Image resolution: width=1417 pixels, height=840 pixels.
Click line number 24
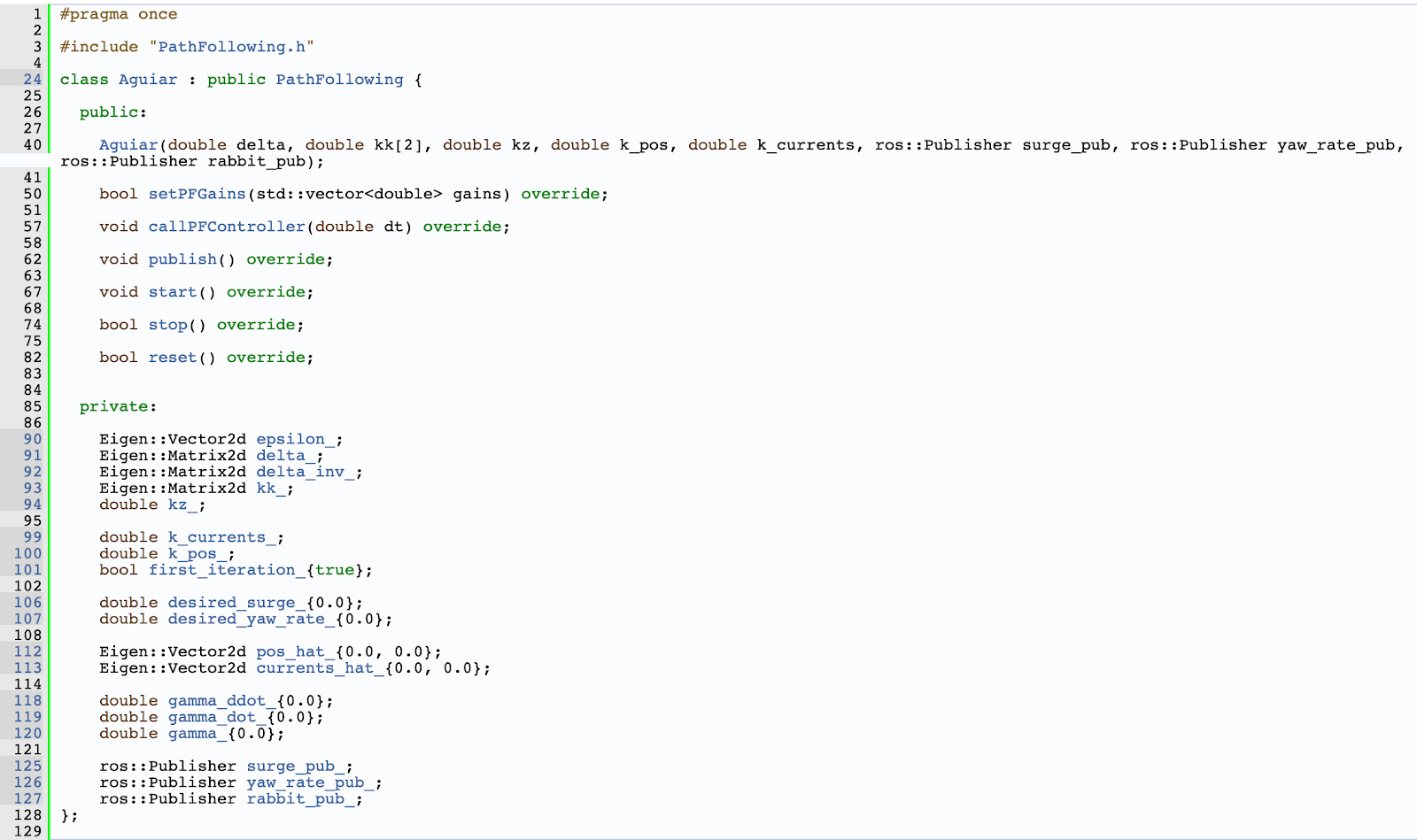click(x=33, y=80)
